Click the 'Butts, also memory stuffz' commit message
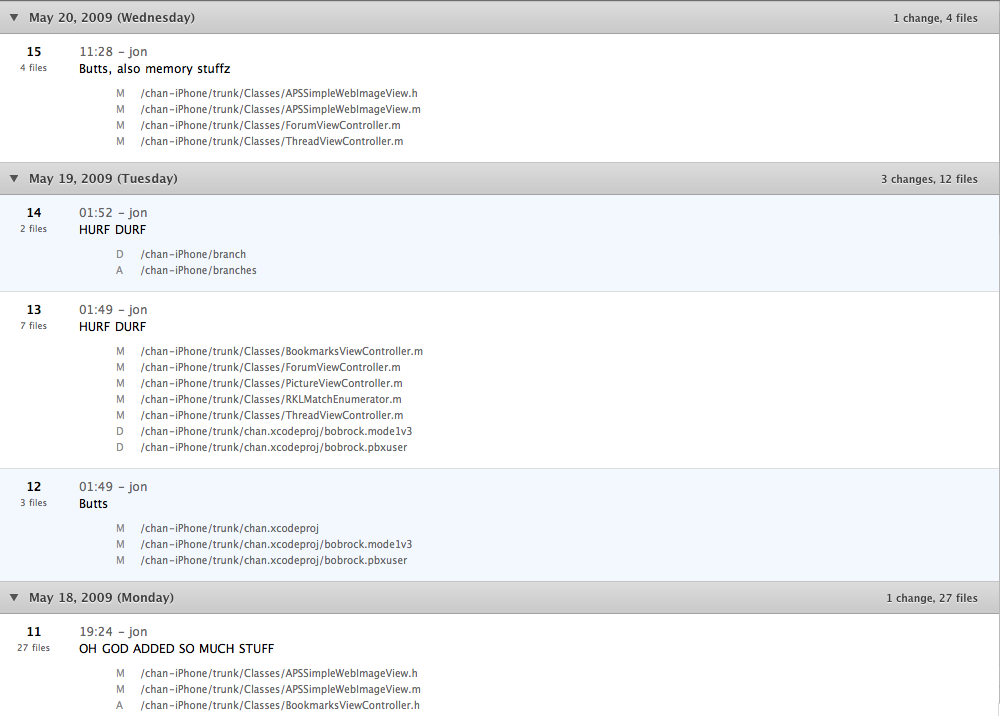Screen dimensions: 1000x716 point(154,69)
